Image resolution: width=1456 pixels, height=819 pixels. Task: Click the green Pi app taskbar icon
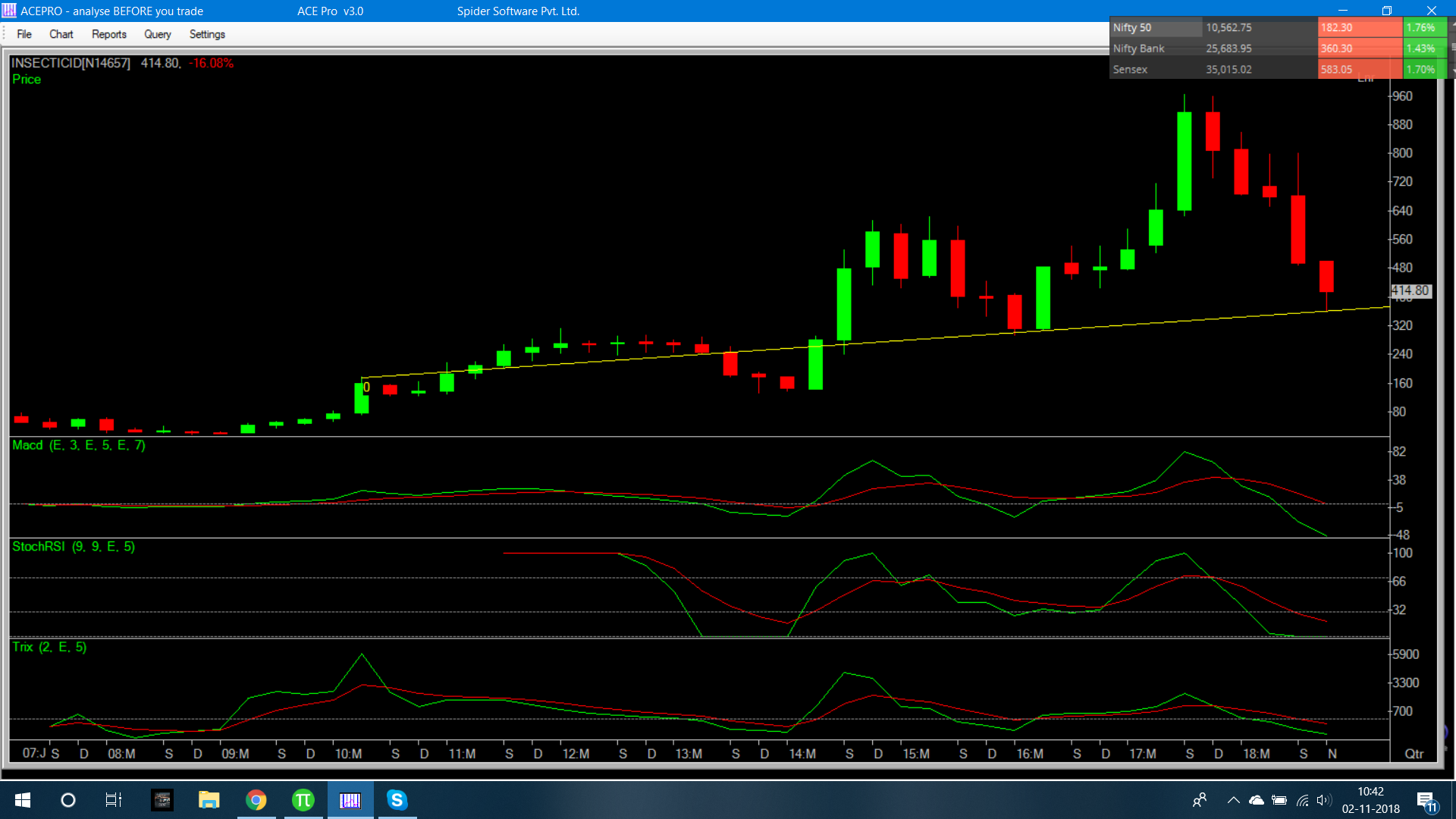(x=303, y=800)
